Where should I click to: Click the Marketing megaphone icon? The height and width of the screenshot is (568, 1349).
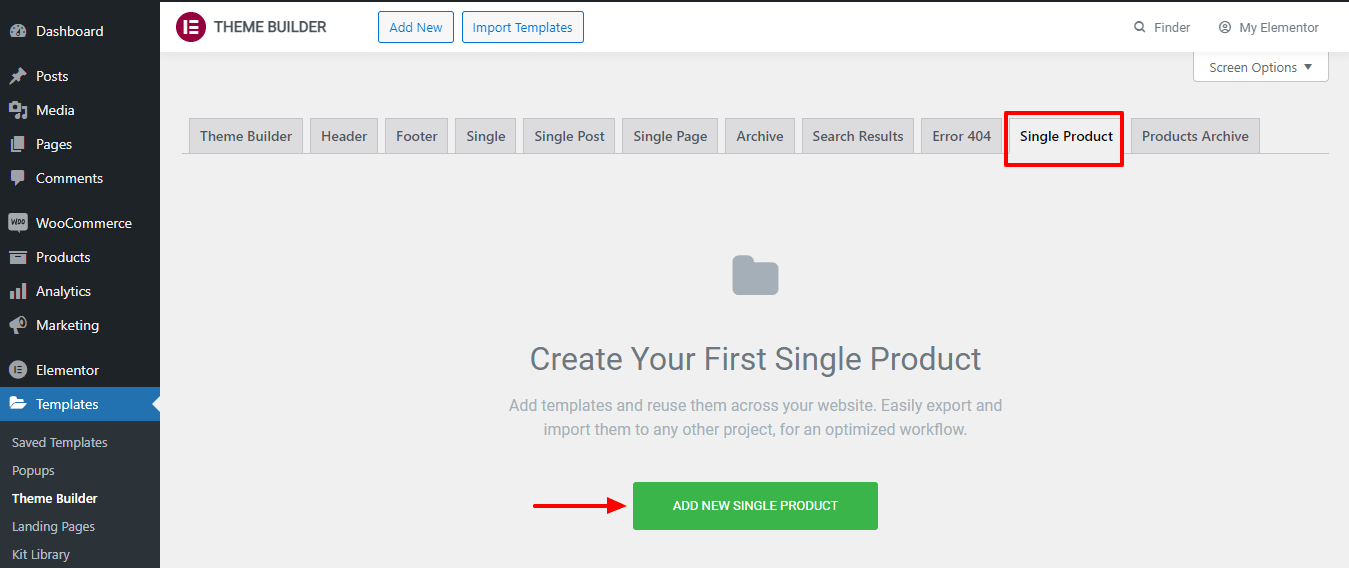18,325
